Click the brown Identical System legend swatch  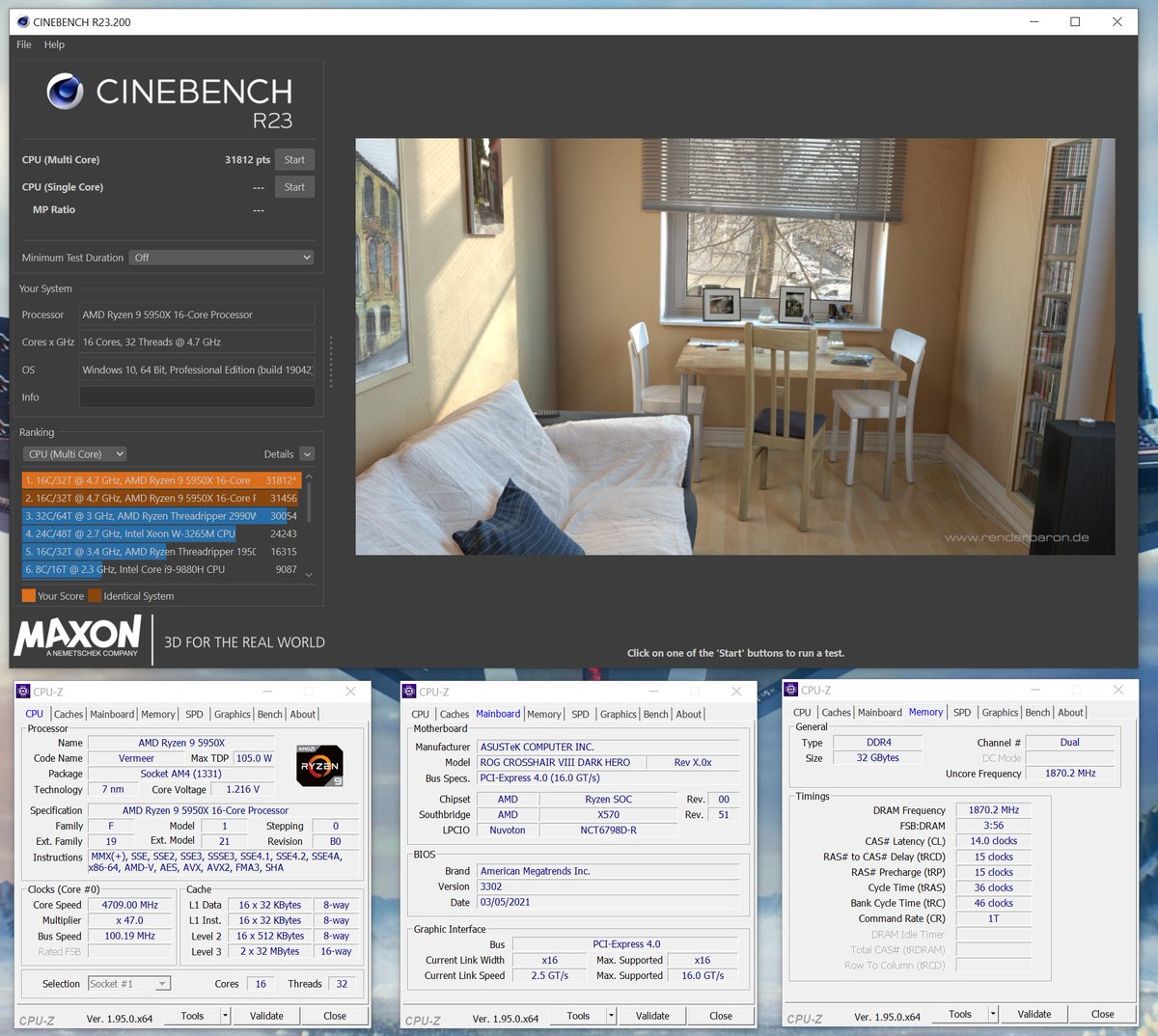[x=95, y=596]
